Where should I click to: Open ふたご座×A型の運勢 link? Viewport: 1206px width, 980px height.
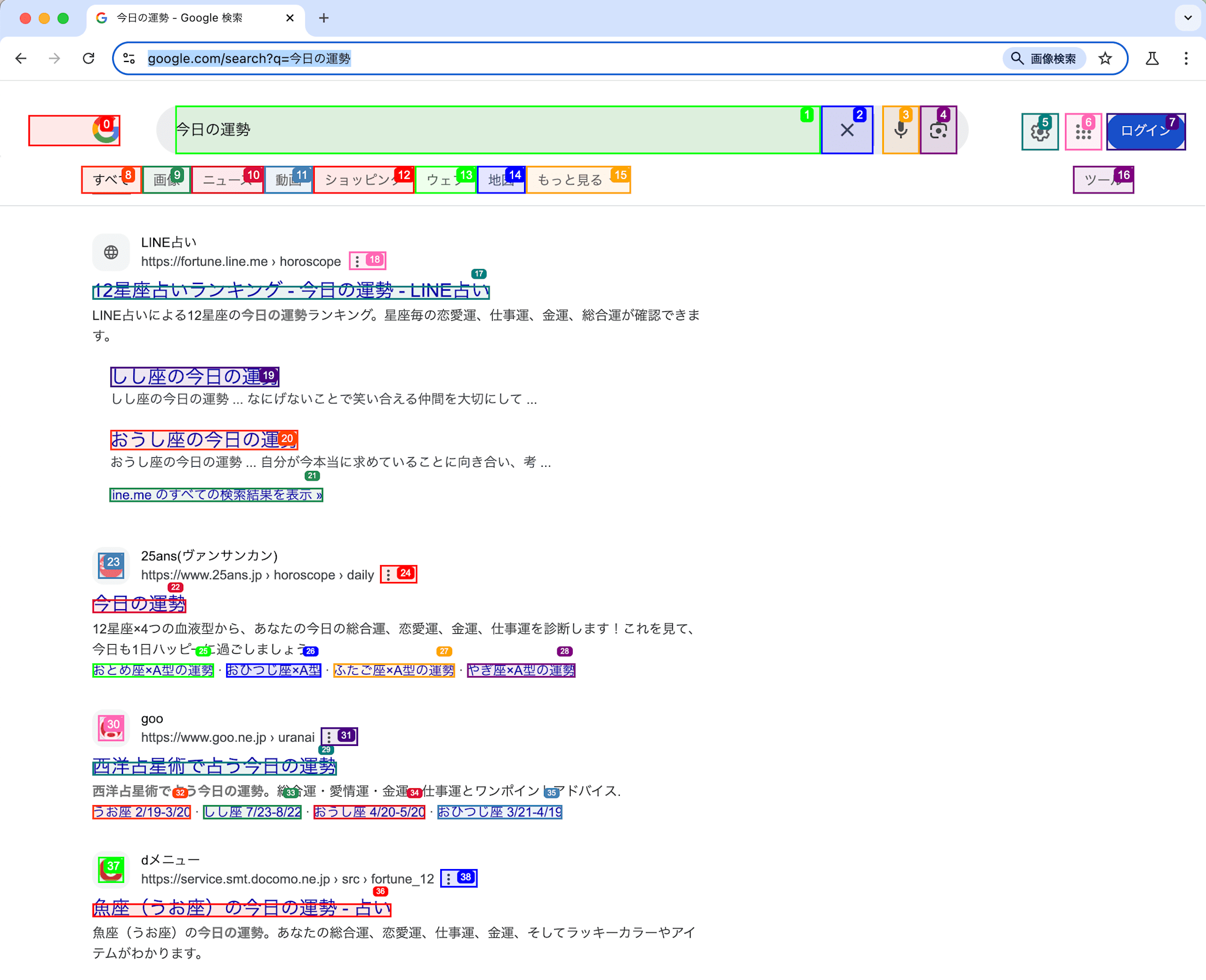[394, 670]
